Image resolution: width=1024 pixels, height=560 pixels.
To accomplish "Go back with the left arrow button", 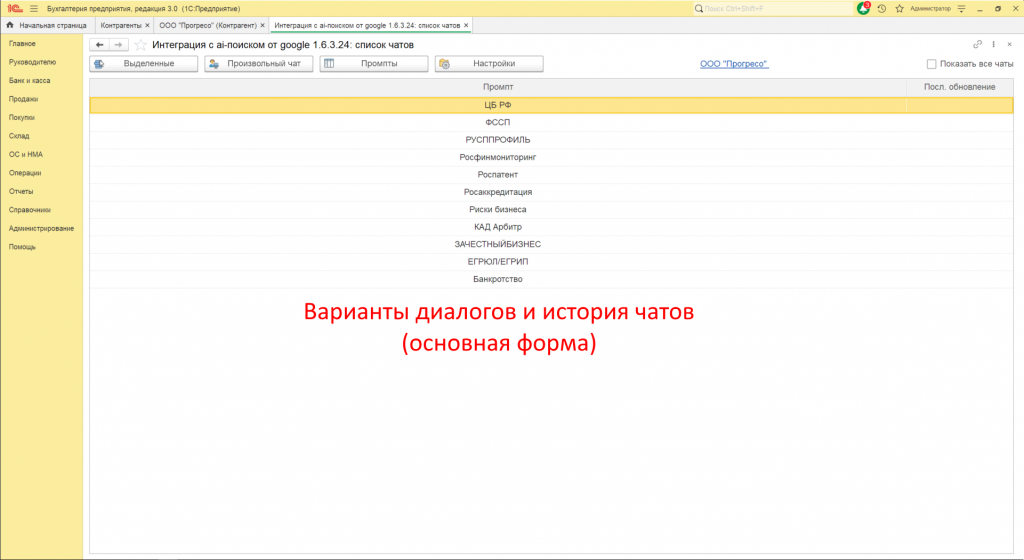I will (99, 44).
